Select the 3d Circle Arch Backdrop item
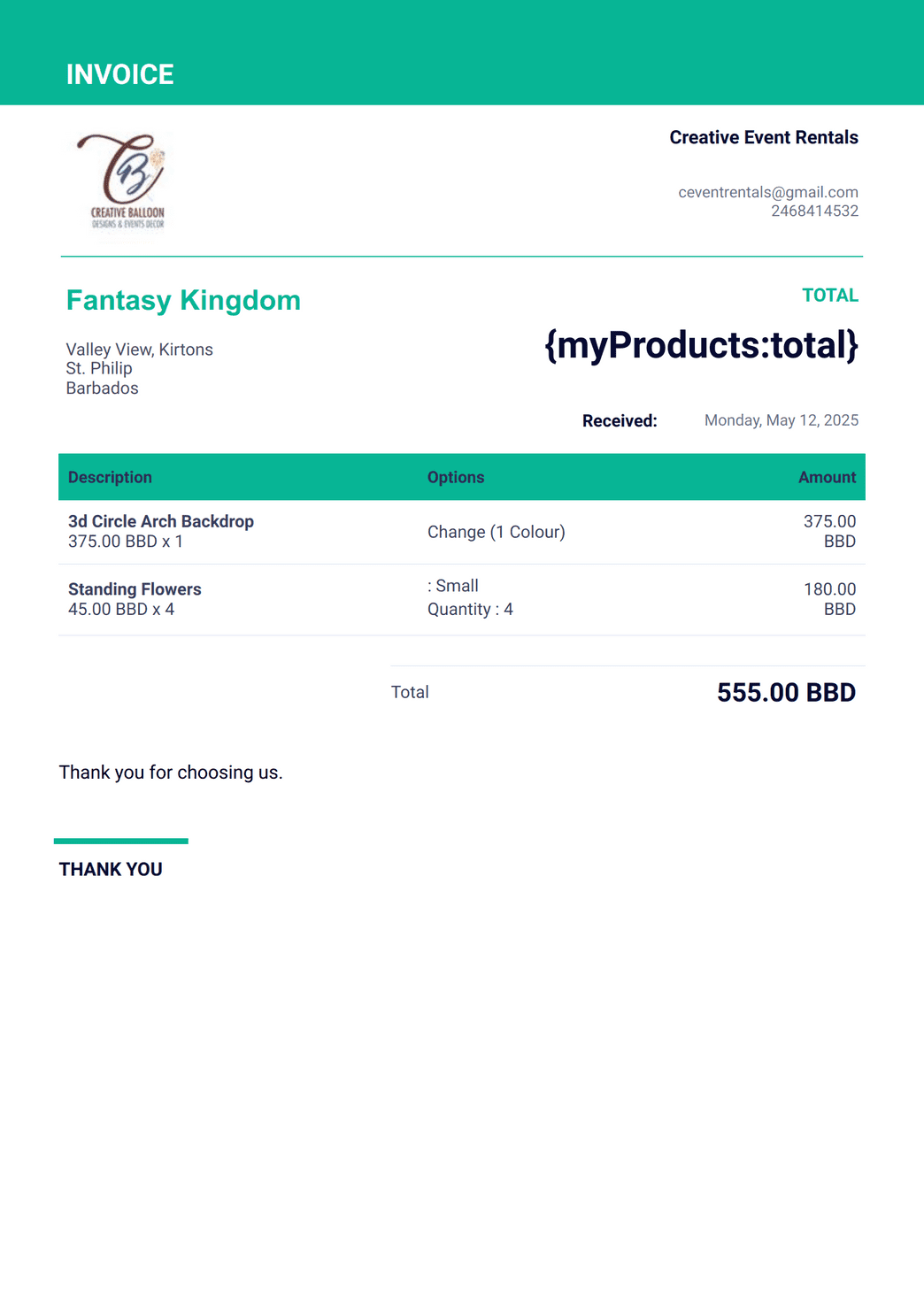Viewport: 924px width, 1307px height. point(161,521)
